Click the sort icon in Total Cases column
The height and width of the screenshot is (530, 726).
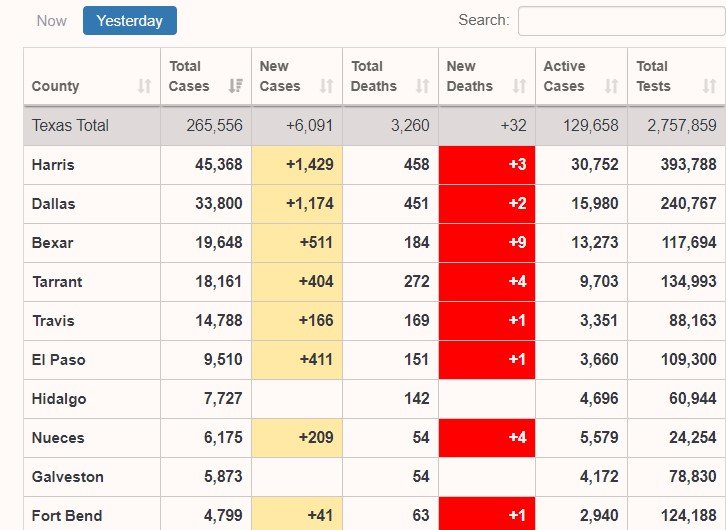[236, 86]
